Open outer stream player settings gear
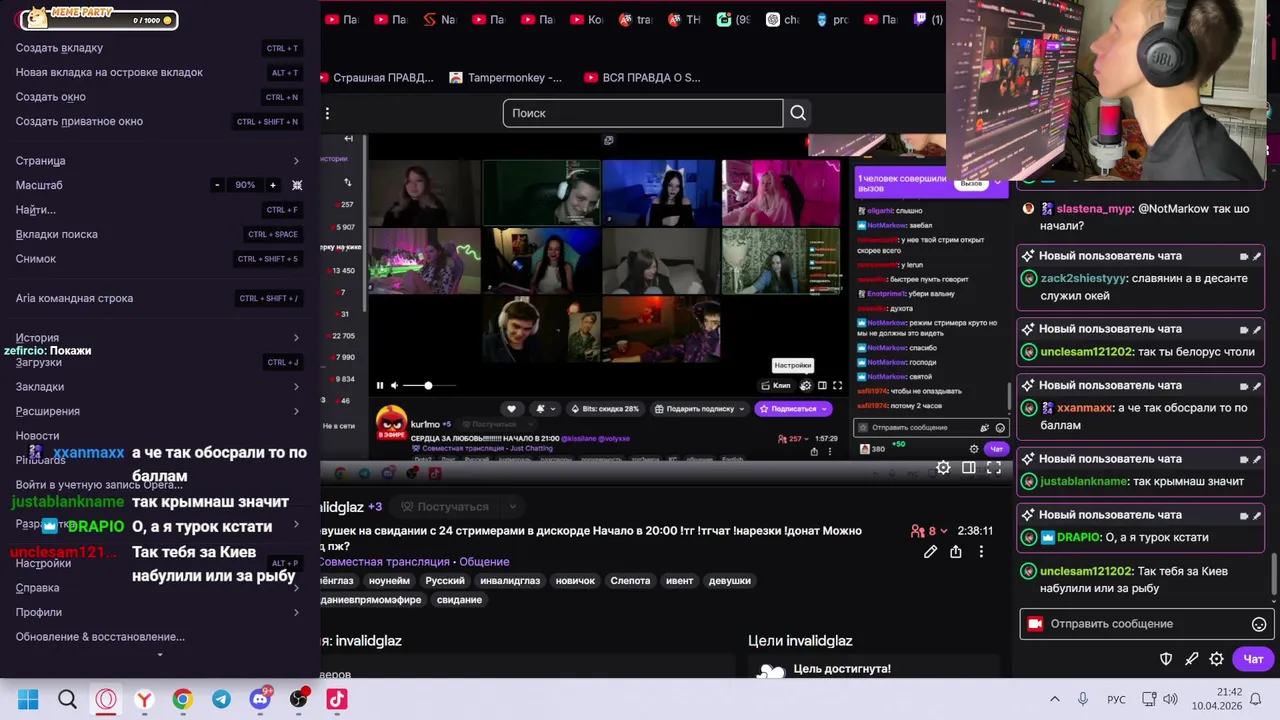The image size is (1280, 720). pyautogui.click(x=943, y=468)
